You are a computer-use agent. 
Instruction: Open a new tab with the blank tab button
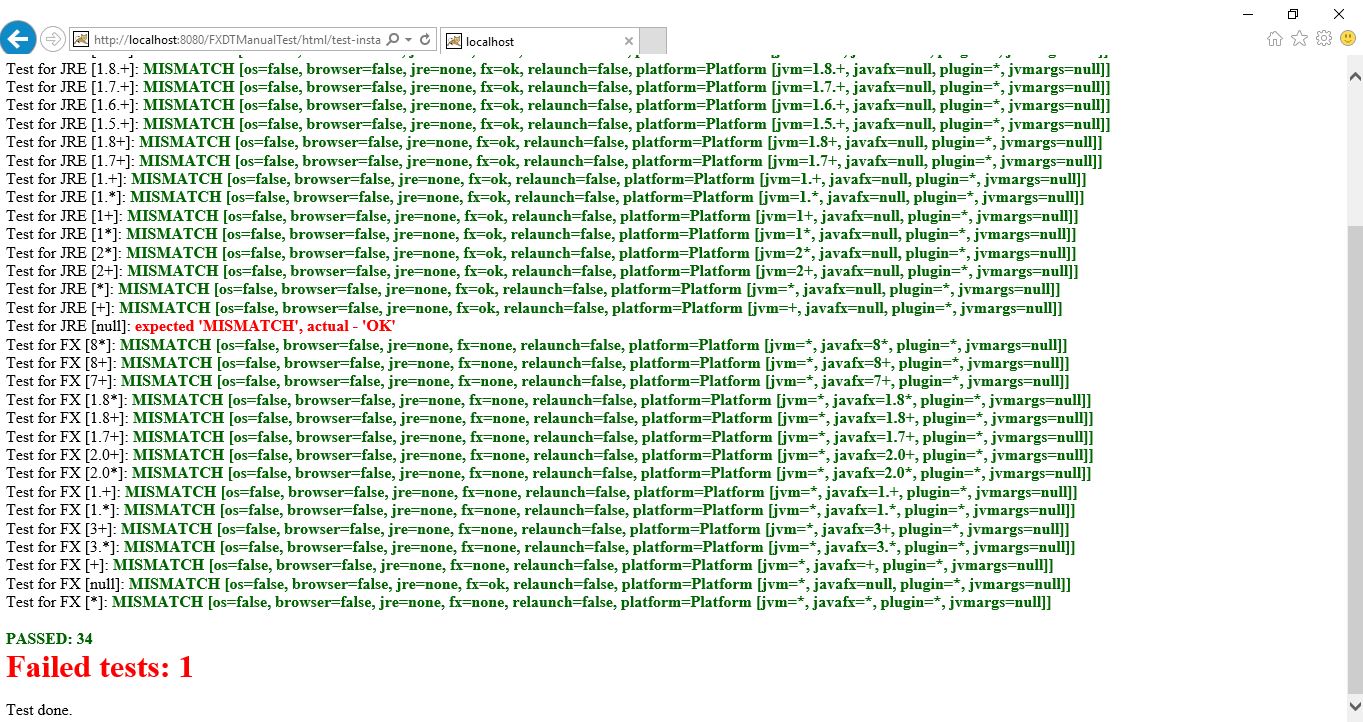[x=652, y=41]
